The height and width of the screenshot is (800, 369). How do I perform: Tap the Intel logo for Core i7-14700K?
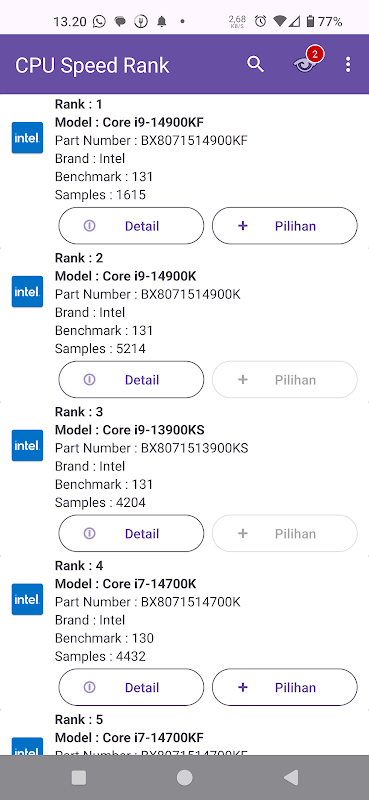pyautogui.click(x=27, y=599)
